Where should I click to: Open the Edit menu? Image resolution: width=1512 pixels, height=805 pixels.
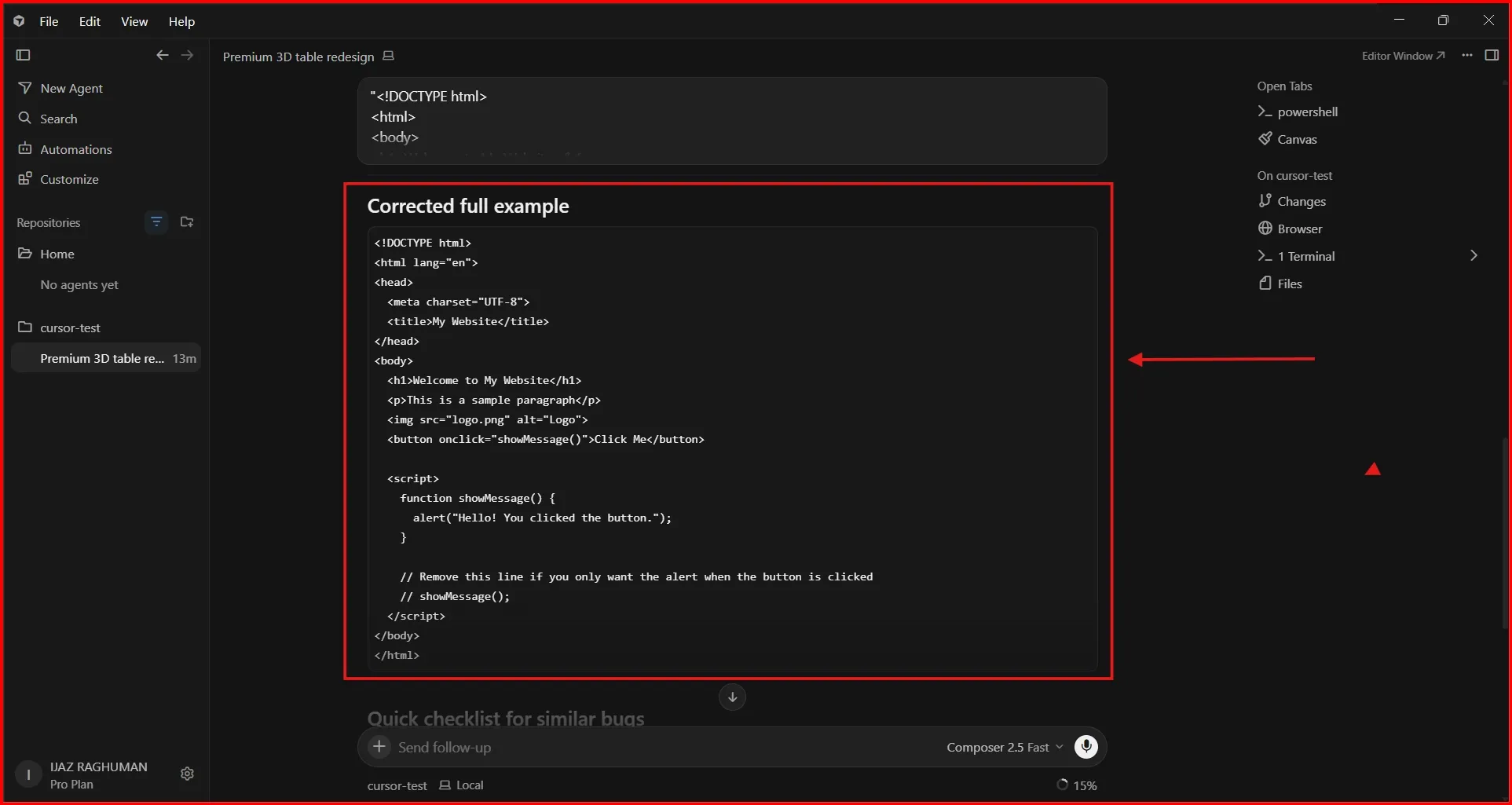[90, 21]
